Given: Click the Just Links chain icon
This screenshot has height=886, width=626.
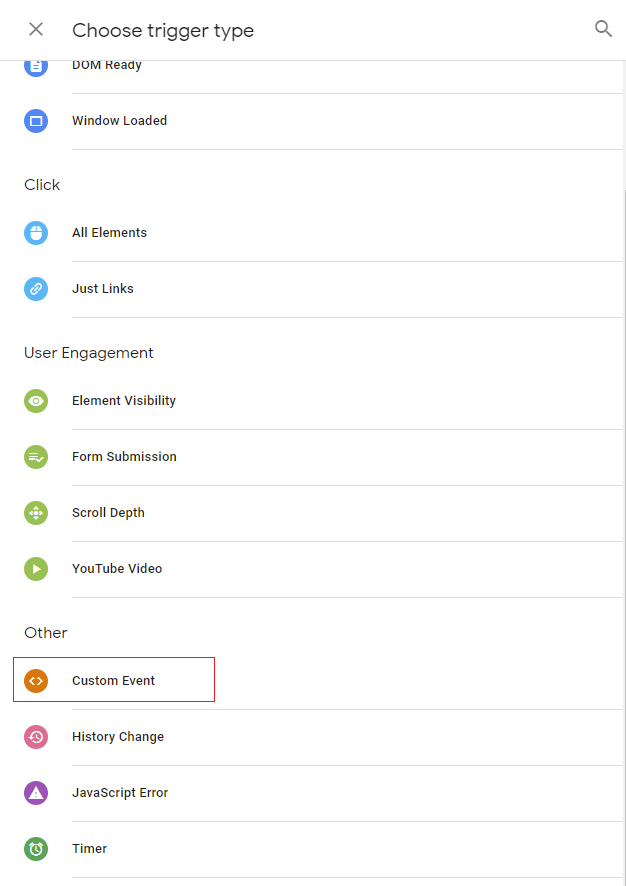Looking at the screenshot, I should click(x=36, y=289).
